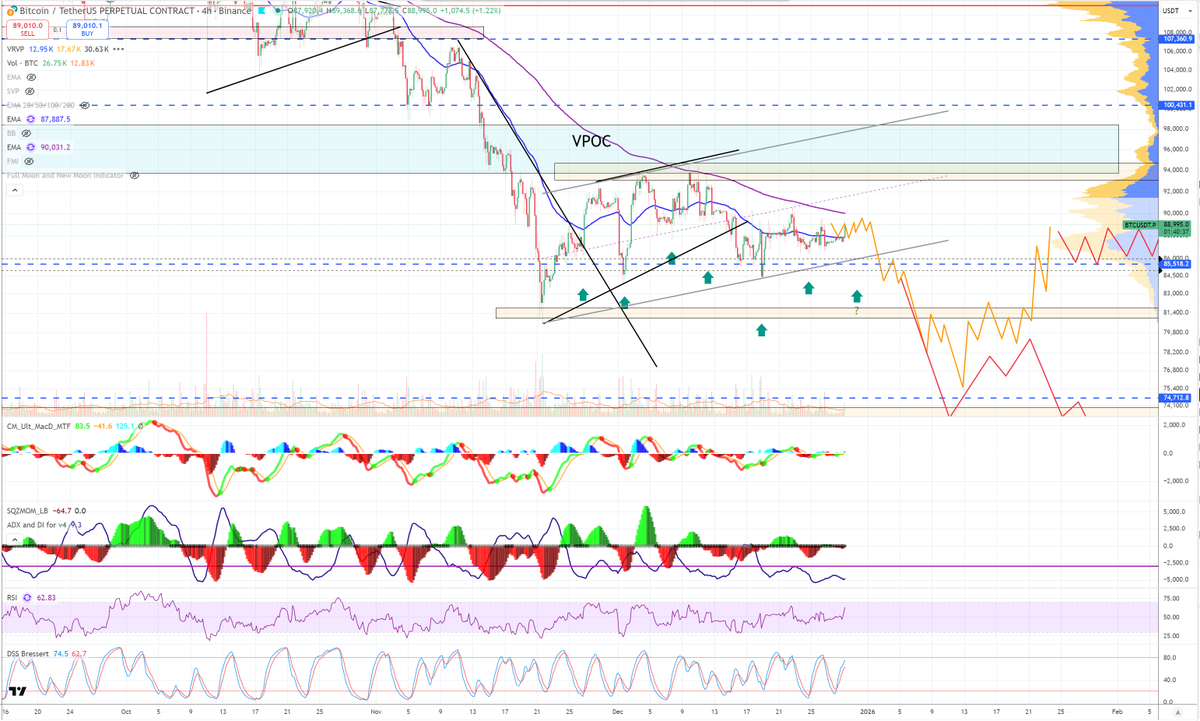The image size is (1200, 721).
Task: Show the hidden BB indicator via its eye icon
Action: point(27,132)
